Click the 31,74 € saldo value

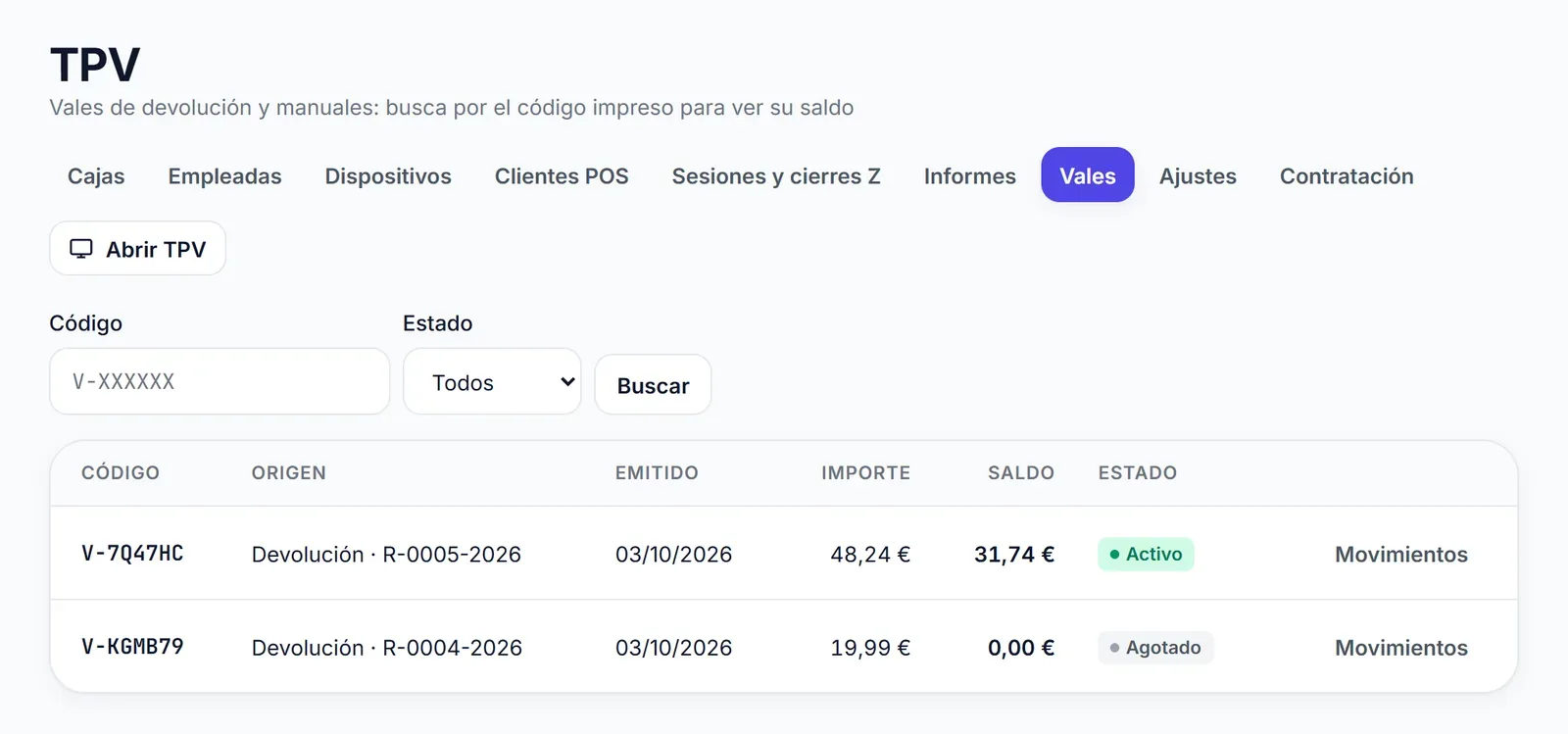[1014, 555]
